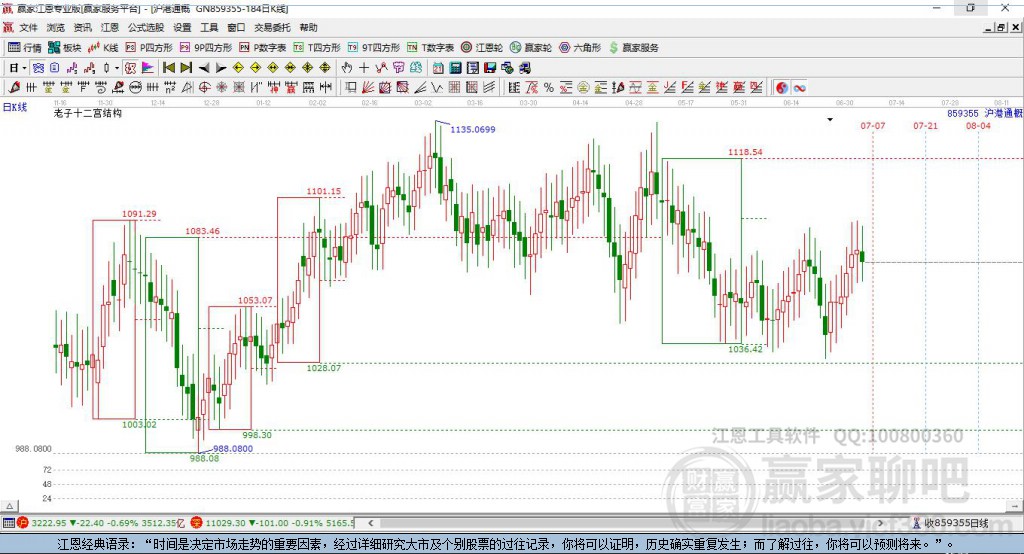
Task: Launch the 赢家轮 wheel tool
Action: tap(531, 48)
